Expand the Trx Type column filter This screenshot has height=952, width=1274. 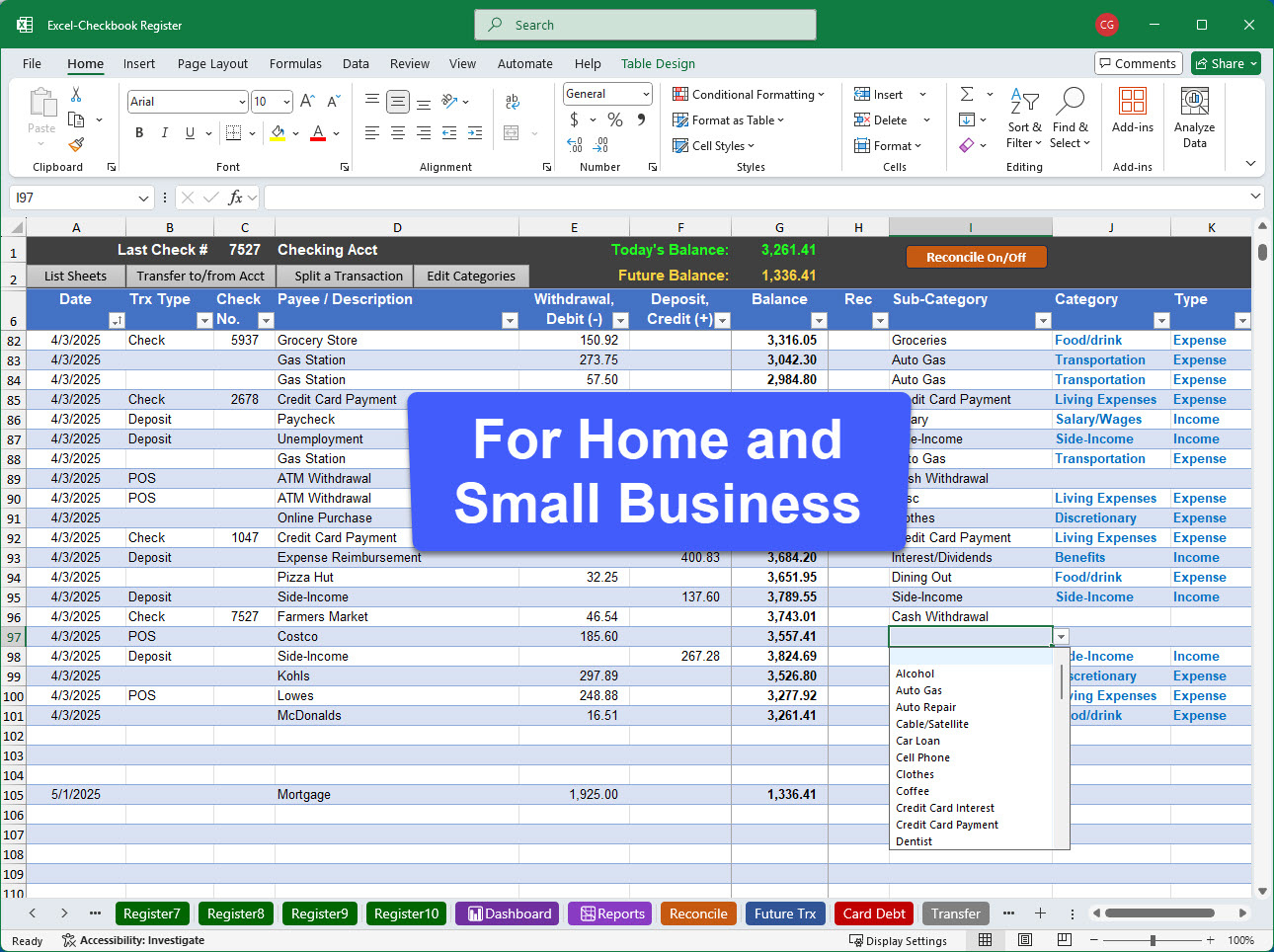coord(204,320)
